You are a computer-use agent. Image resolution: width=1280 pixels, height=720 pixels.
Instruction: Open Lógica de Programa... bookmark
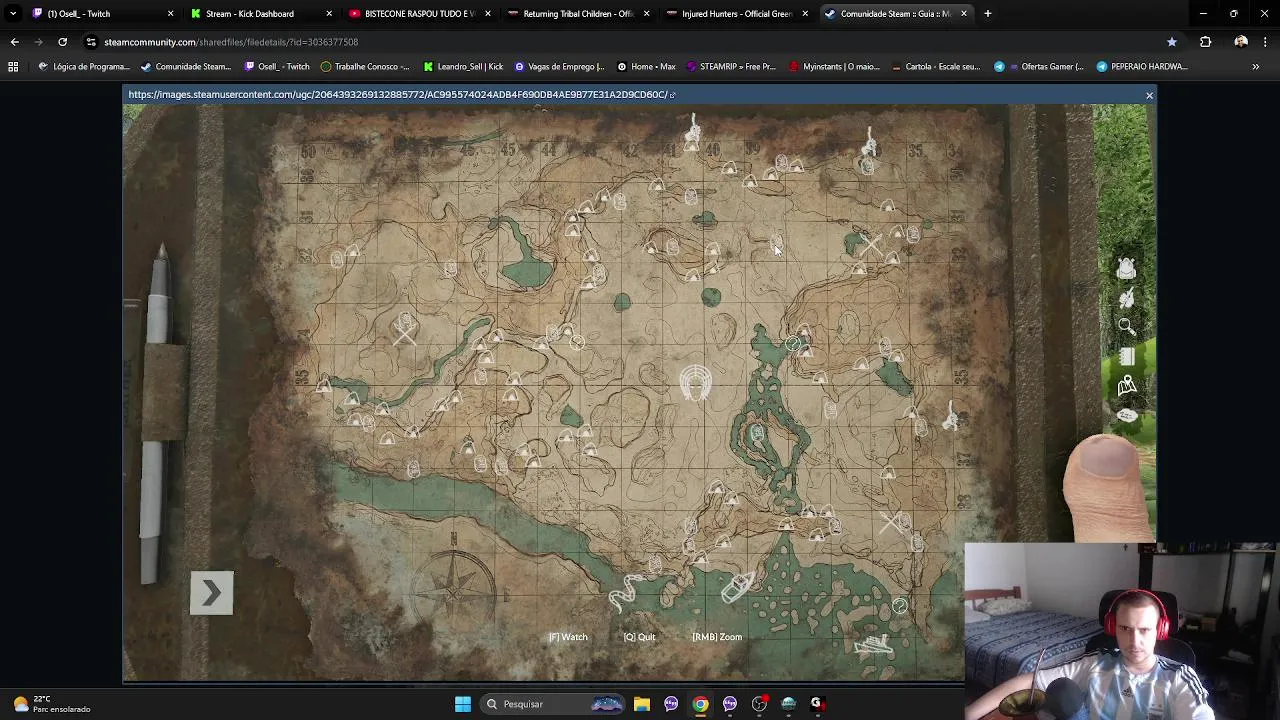pos(84,67)
